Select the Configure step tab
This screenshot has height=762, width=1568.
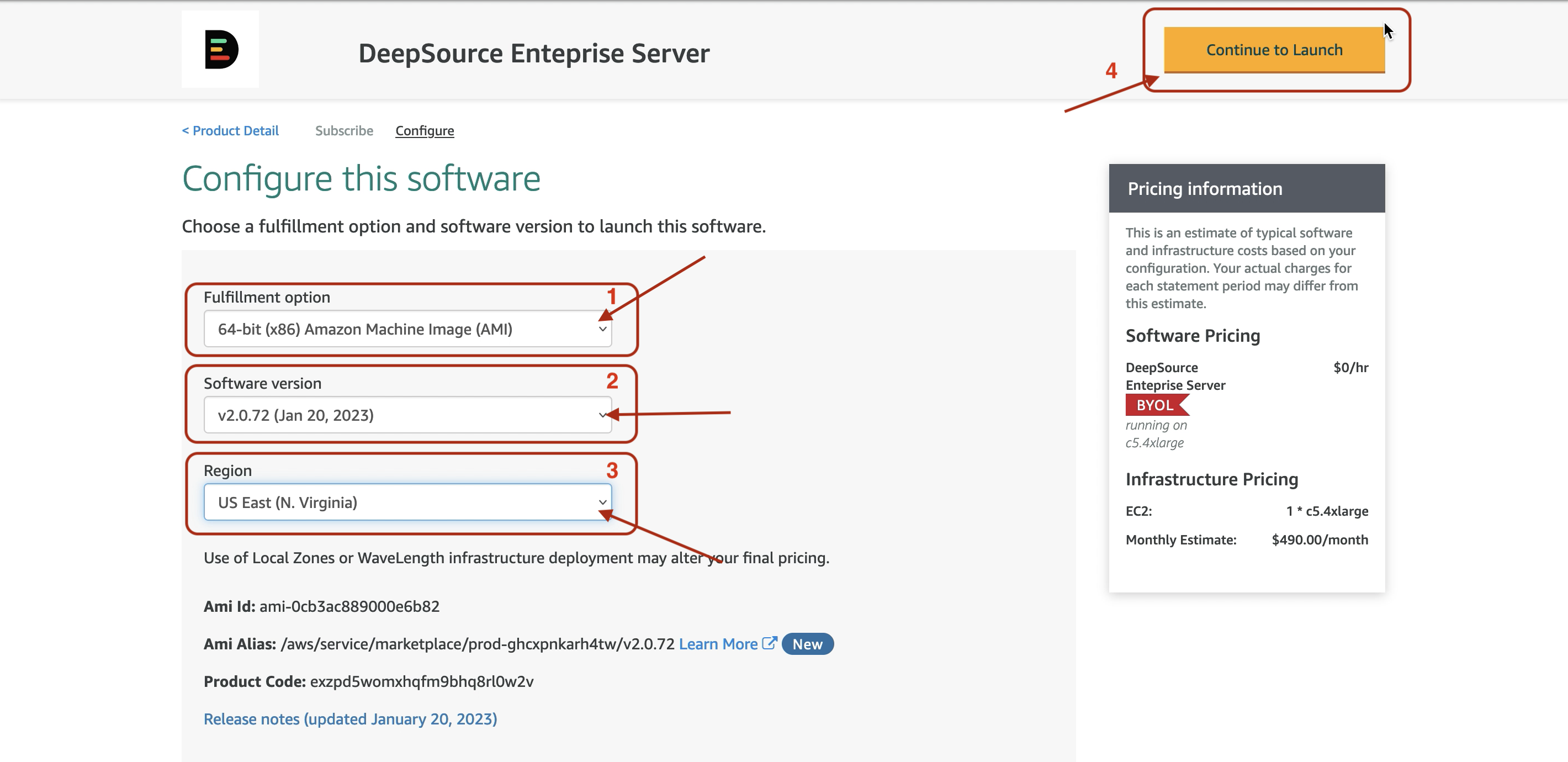[424, 131]
